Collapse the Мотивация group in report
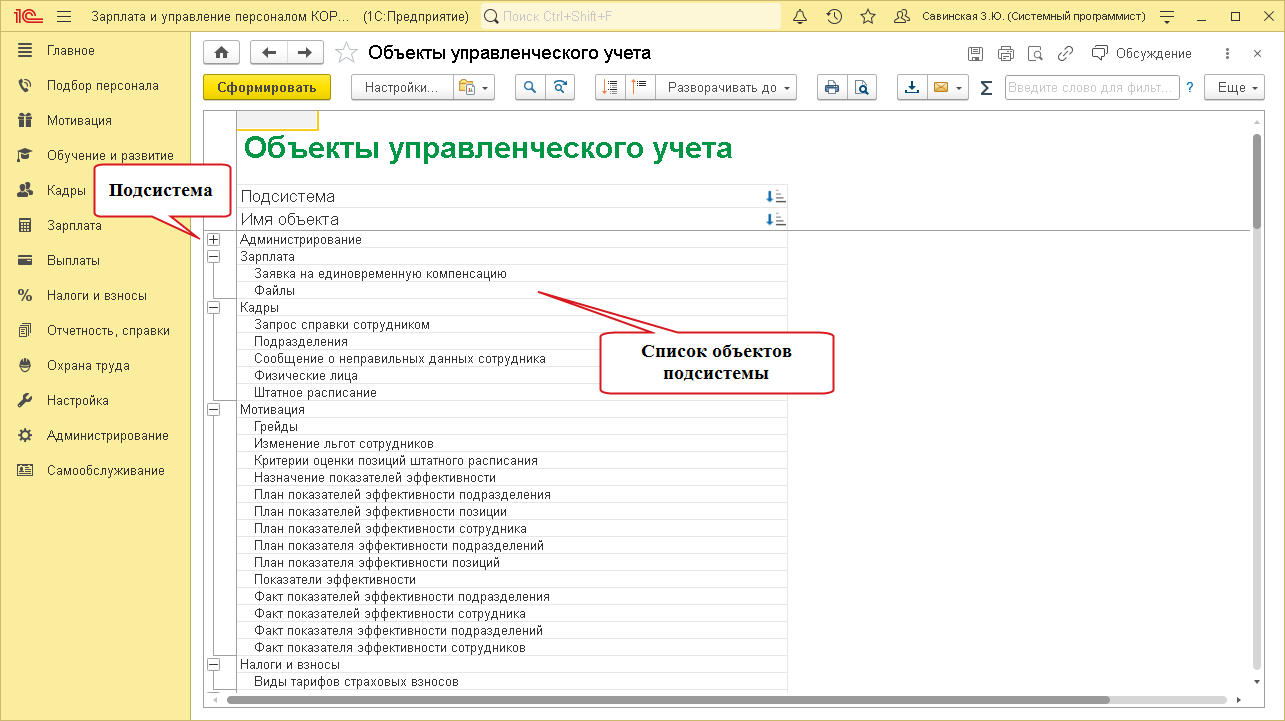 point(213,410)
